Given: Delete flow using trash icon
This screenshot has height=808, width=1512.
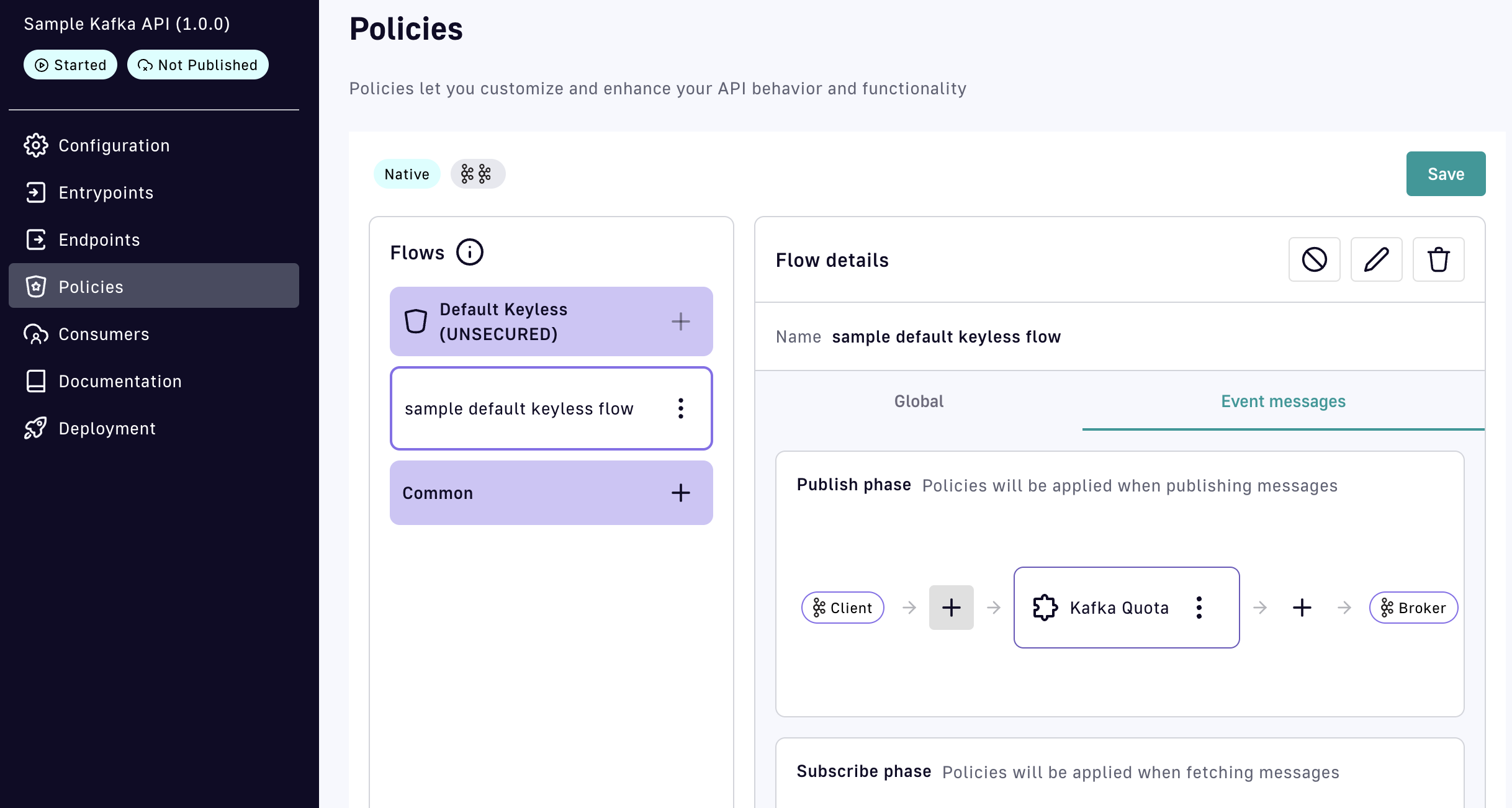Looking at the screenshot, I should (x=1438, y=259).
